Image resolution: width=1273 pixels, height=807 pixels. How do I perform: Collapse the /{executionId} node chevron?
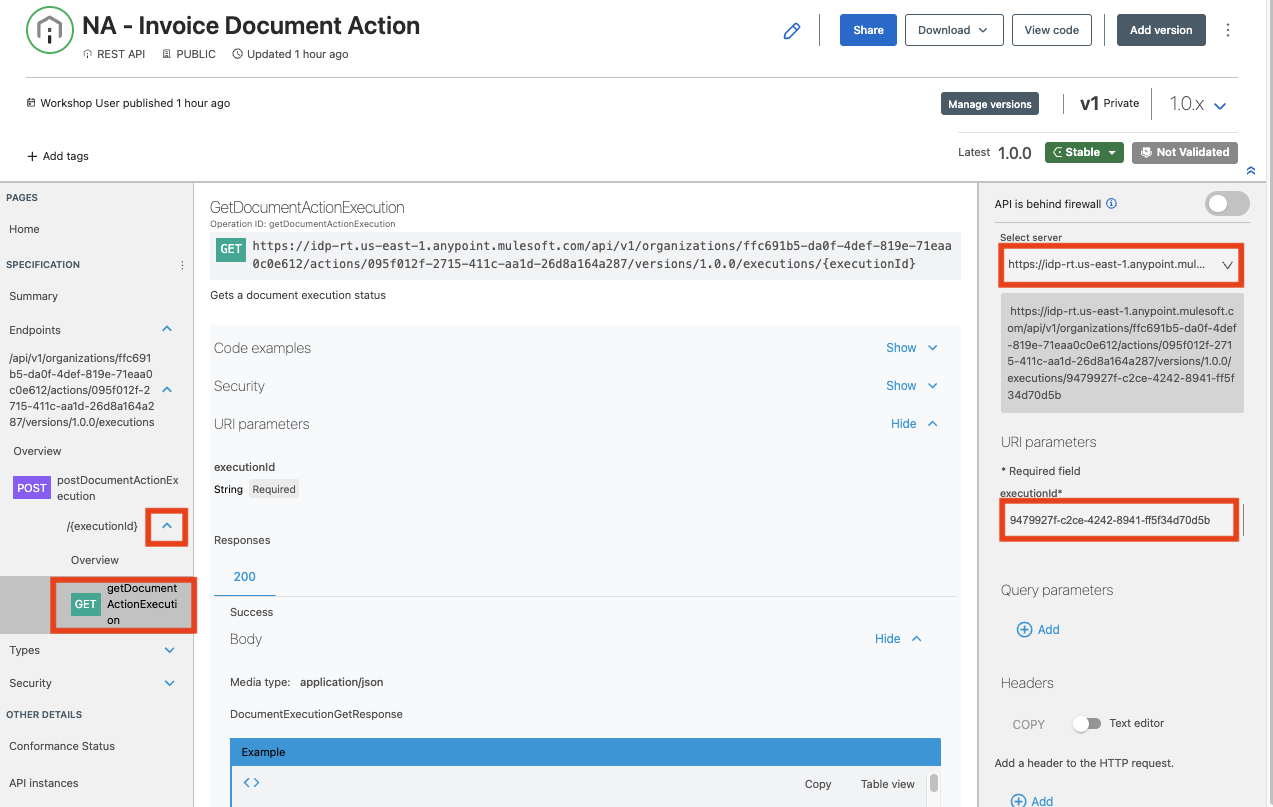pyautogui.click(x=167, y=526)
